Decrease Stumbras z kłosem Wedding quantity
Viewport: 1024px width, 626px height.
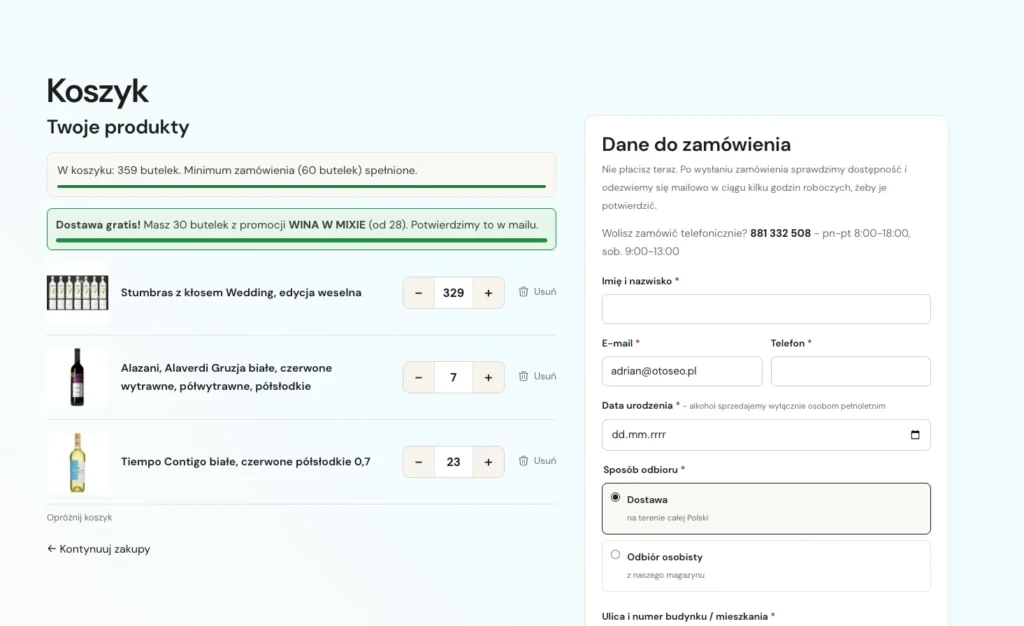pos(419,293)
